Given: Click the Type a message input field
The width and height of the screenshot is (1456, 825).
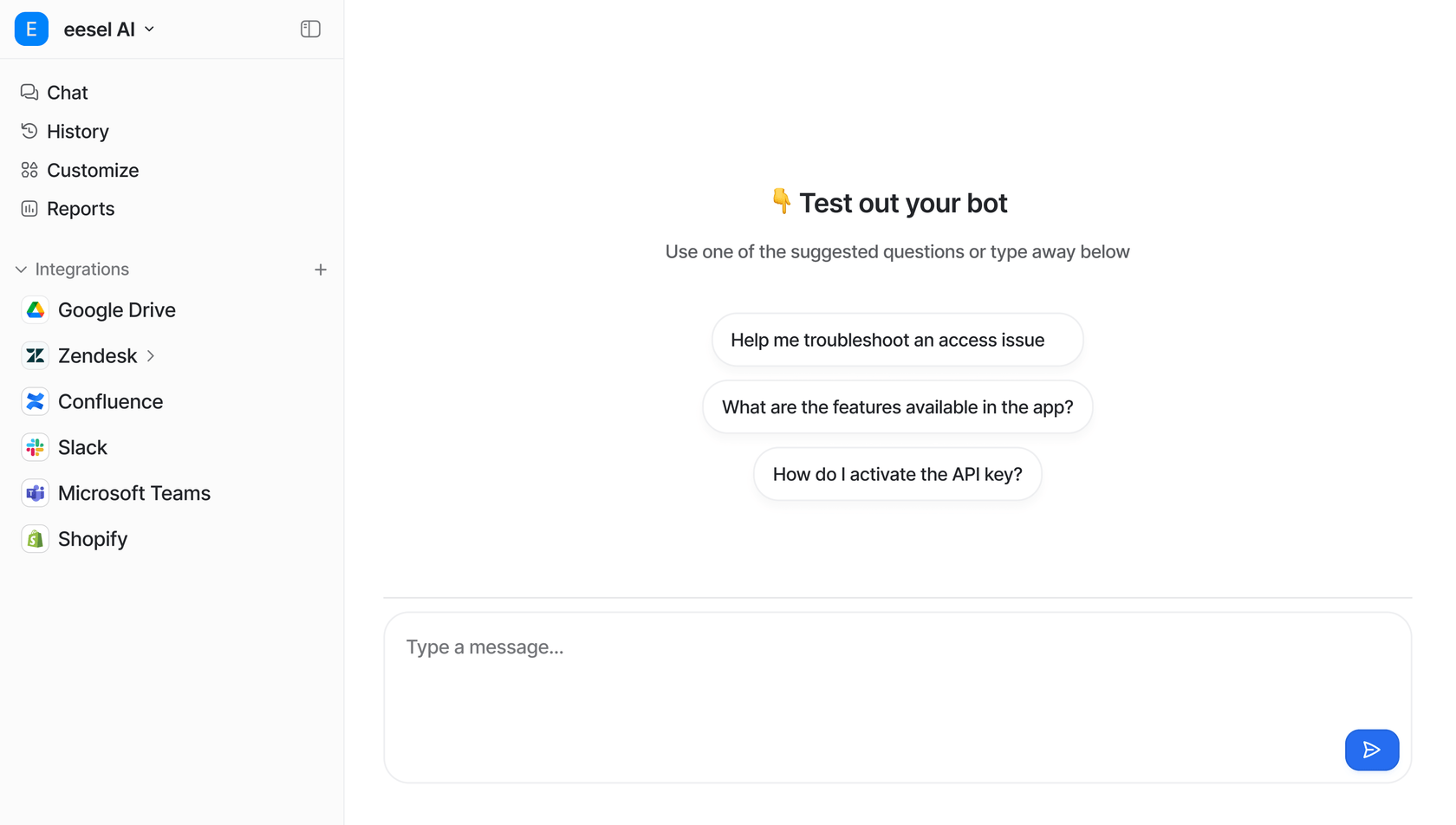Looking at the screenshot, I should [867, 676].
